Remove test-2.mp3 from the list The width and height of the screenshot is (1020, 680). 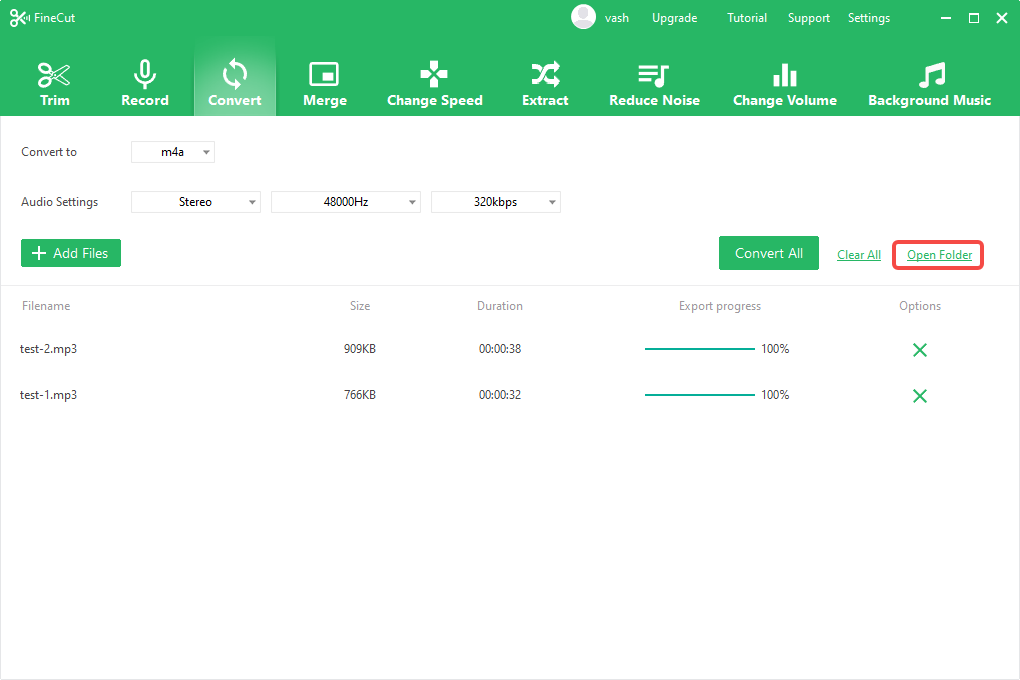(x=920, y=350)
